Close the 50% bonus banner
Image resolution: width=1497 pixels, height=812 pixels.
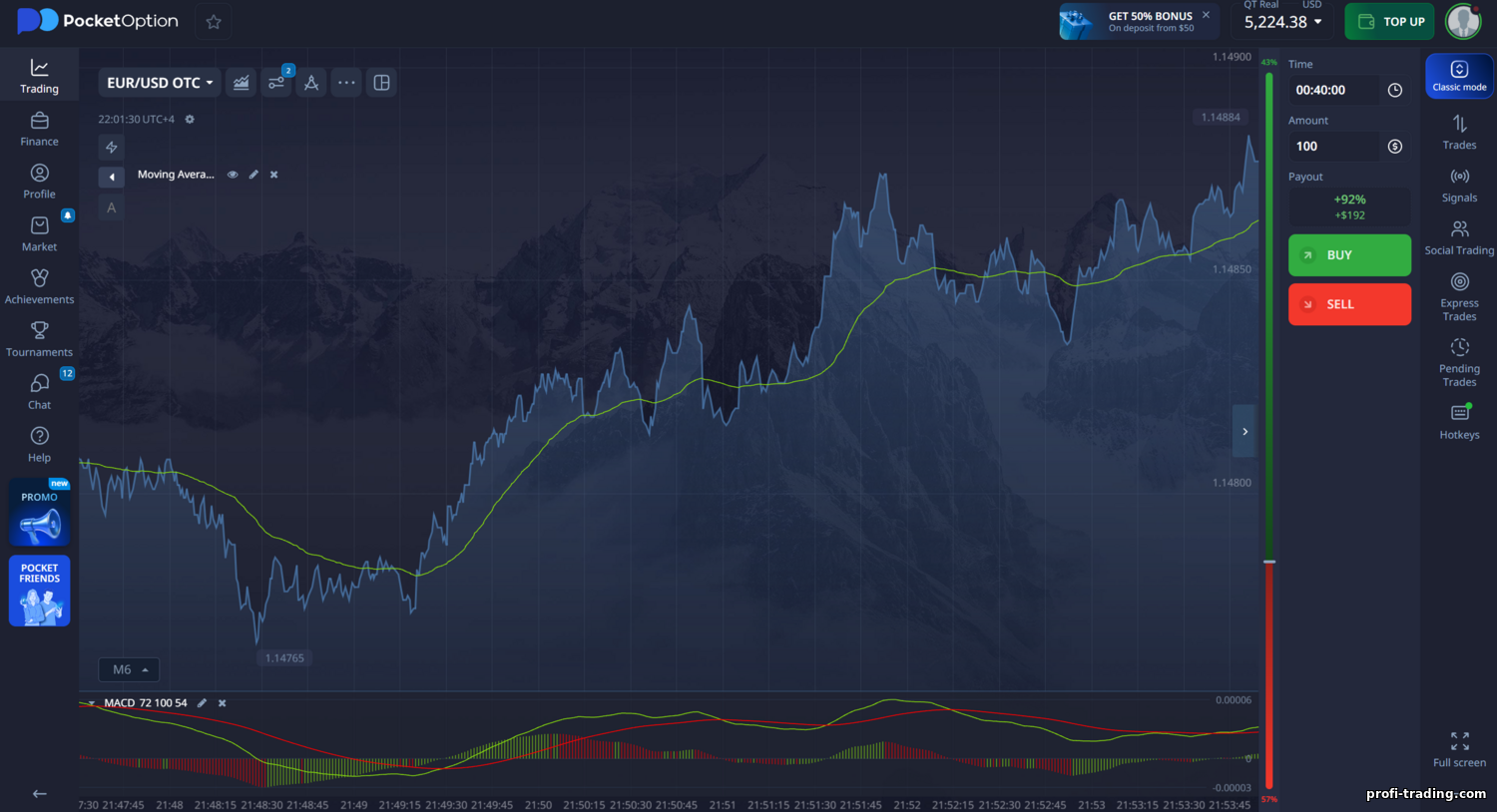[1206, 15]
